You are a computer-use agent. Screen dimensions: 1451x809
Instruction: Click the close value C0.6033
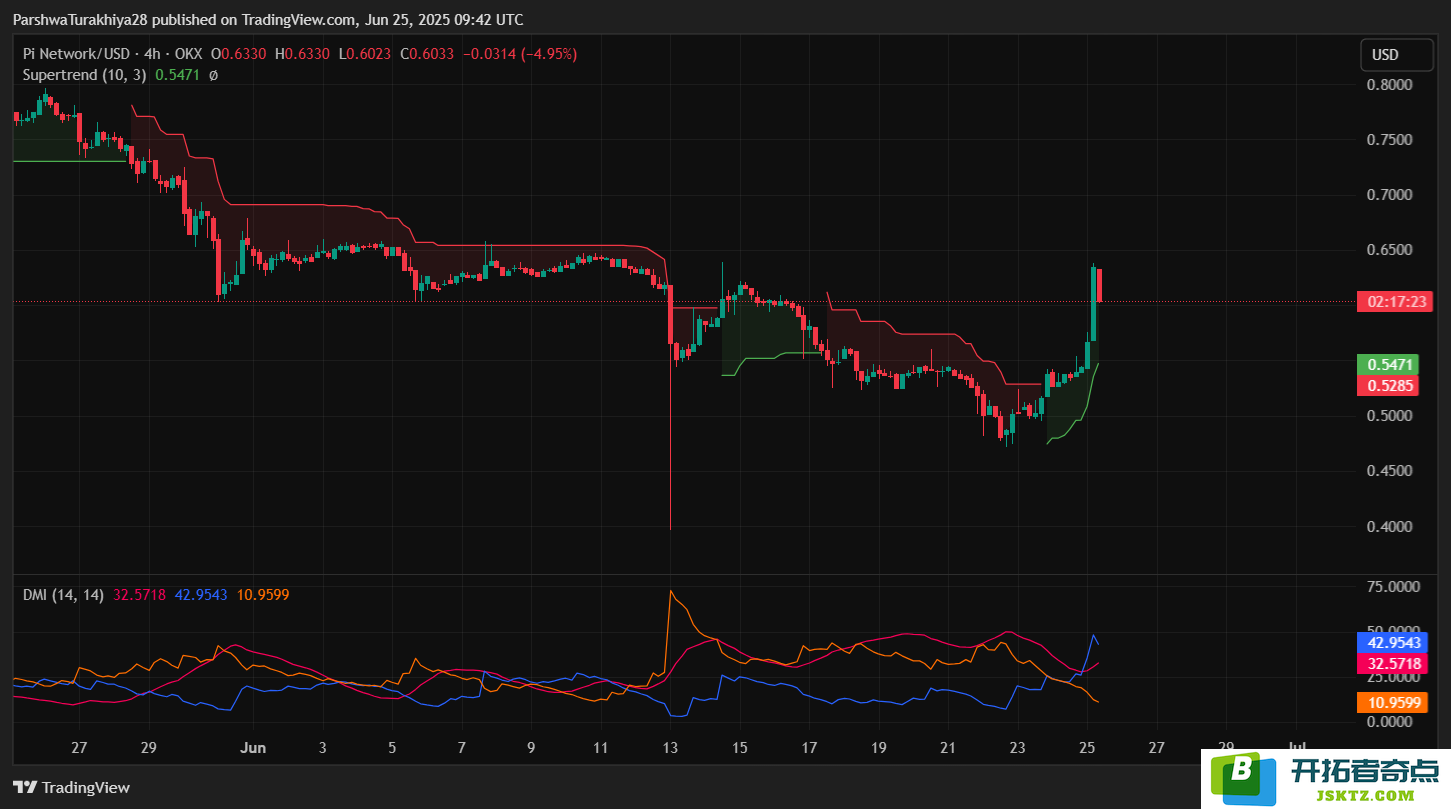point(425,54)
